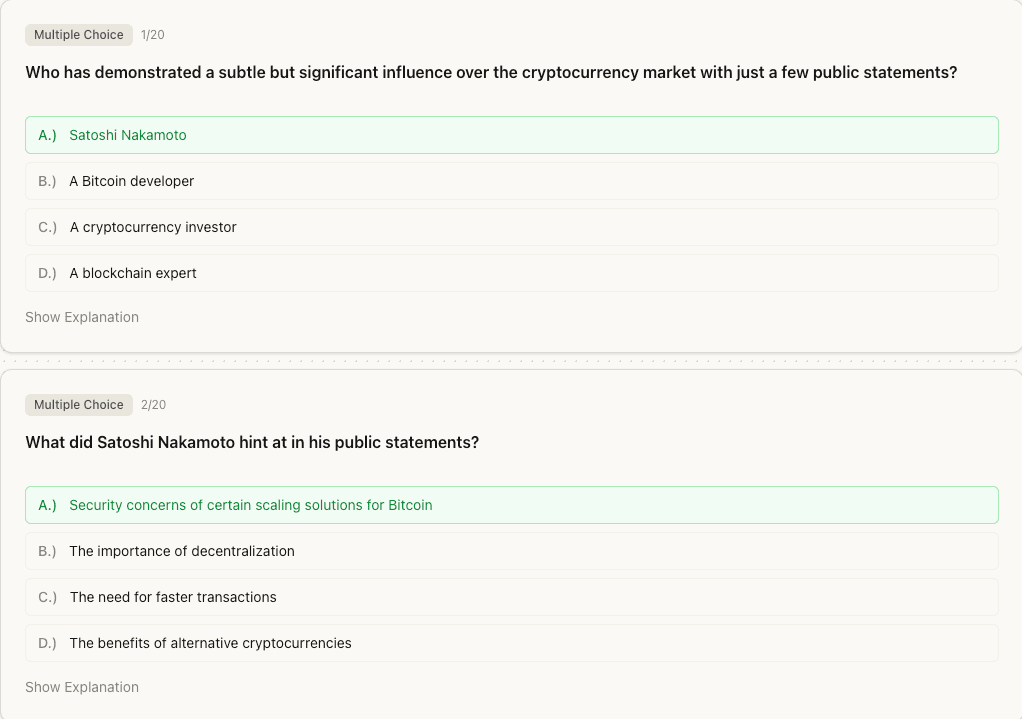
Task: Click the Multiple Choice badge on question 1
Action: pos(79,34)
